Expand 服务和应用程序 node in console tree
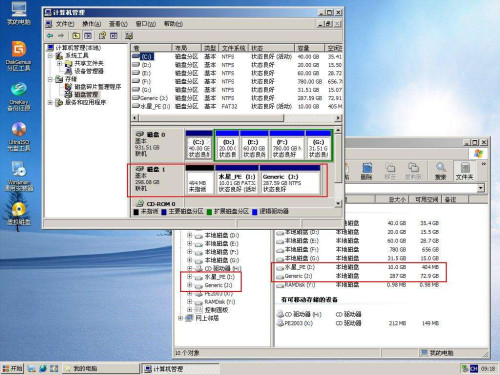 pyautogui.click(x=50, y=102)
